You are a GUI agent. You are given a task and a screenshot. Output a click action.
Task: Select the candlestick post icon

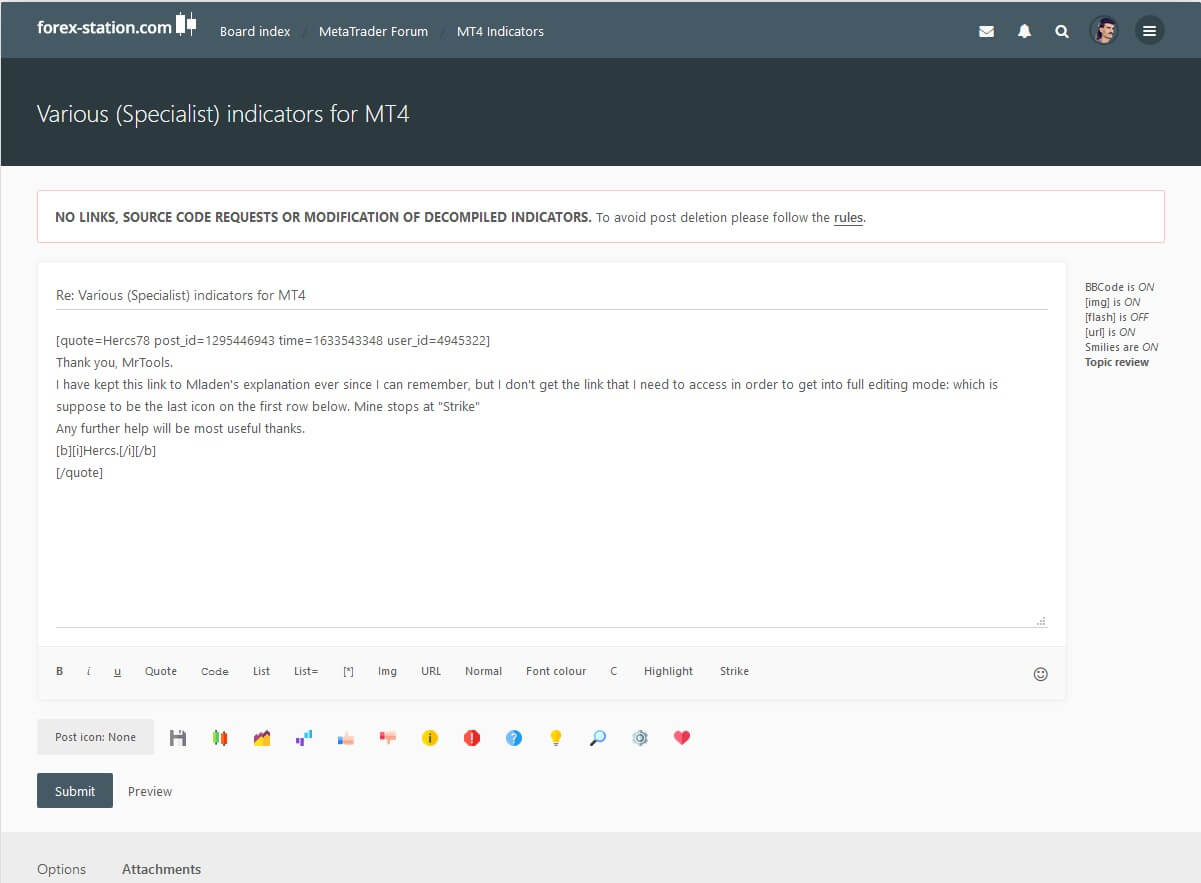[x=220, y=738]
